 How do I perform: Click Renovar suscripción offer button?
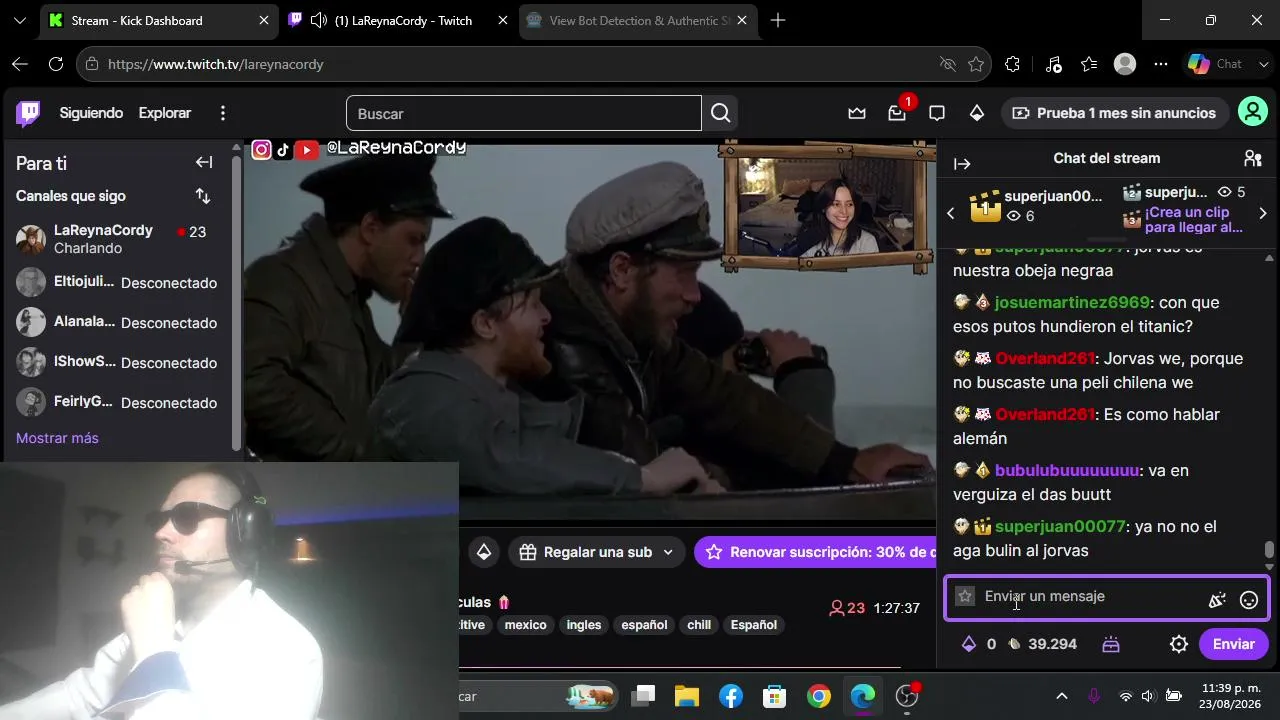[x=815, y=552]
